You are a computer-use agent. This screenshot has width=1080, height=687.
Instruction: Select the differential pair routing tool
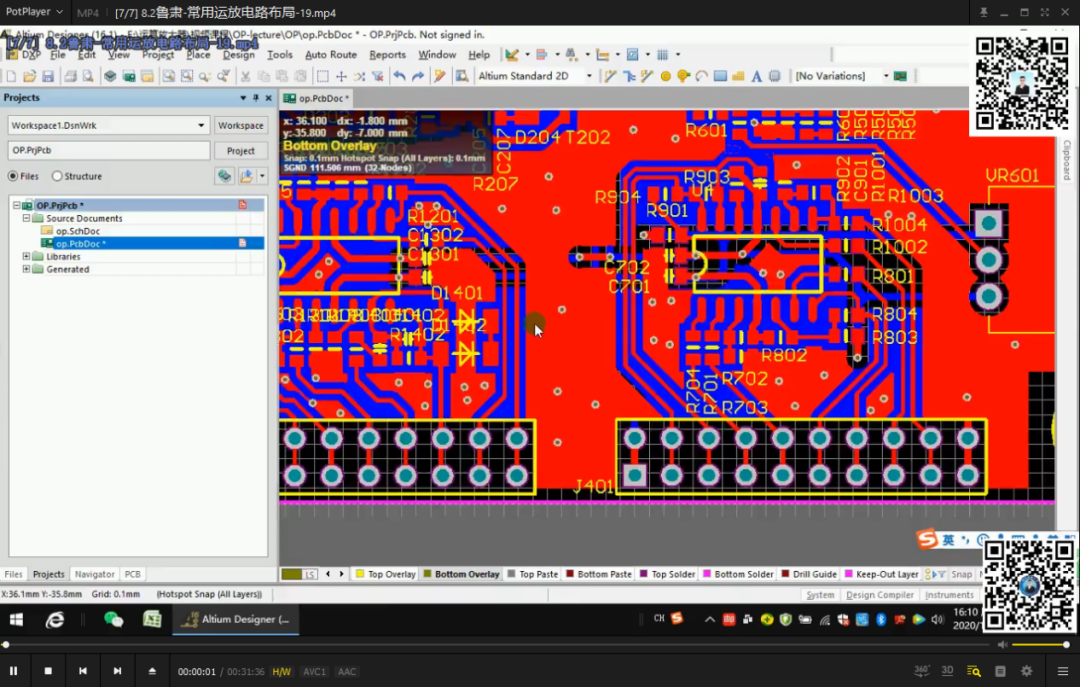pos(647,76)
